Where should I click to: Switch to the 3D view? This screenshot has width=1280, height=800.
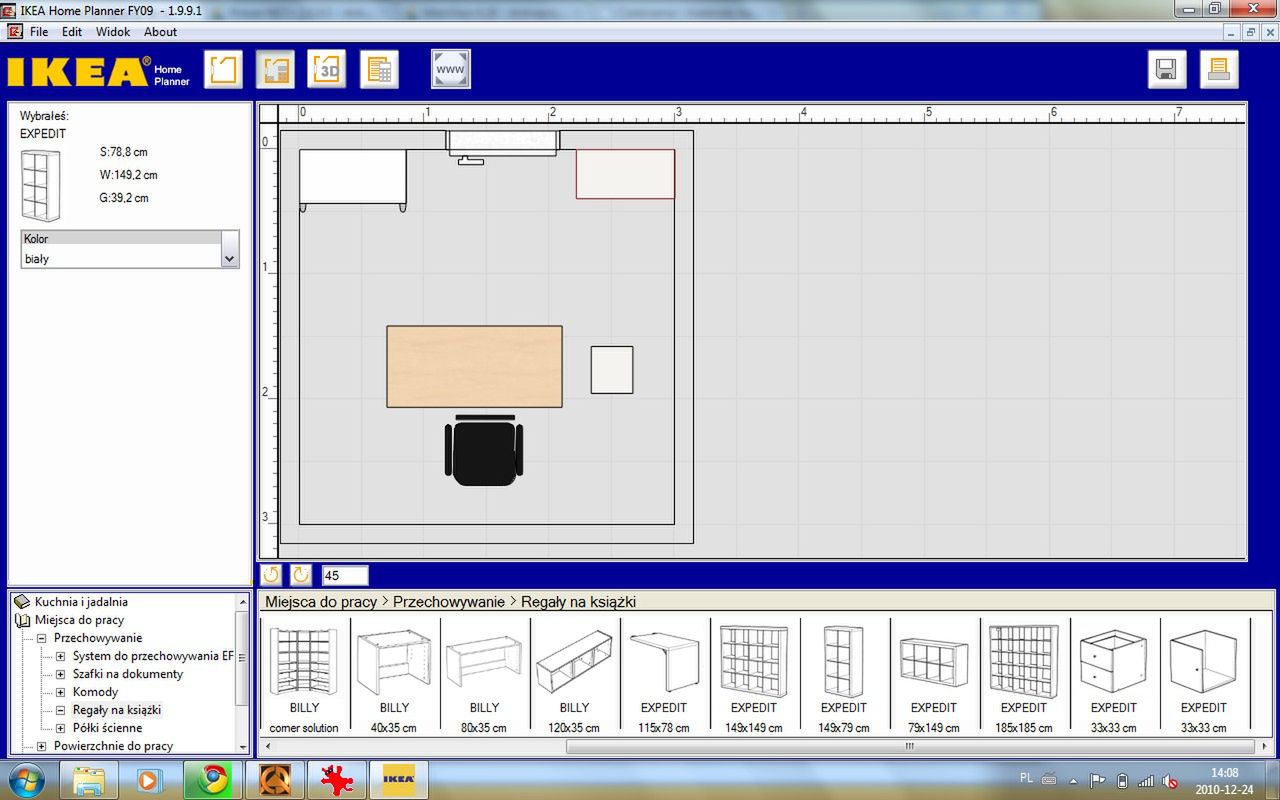(x=326, y=70)
